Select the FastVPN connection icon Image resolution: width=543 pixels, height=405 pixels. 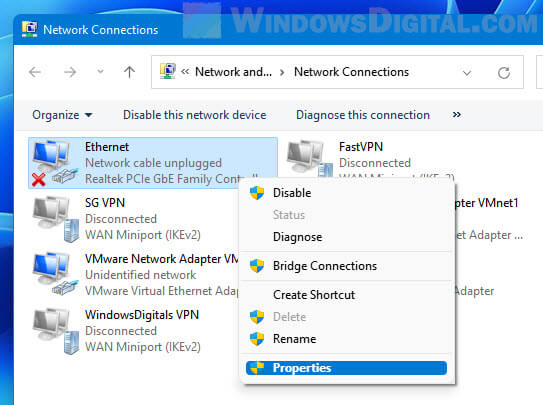tap(310, 159)
